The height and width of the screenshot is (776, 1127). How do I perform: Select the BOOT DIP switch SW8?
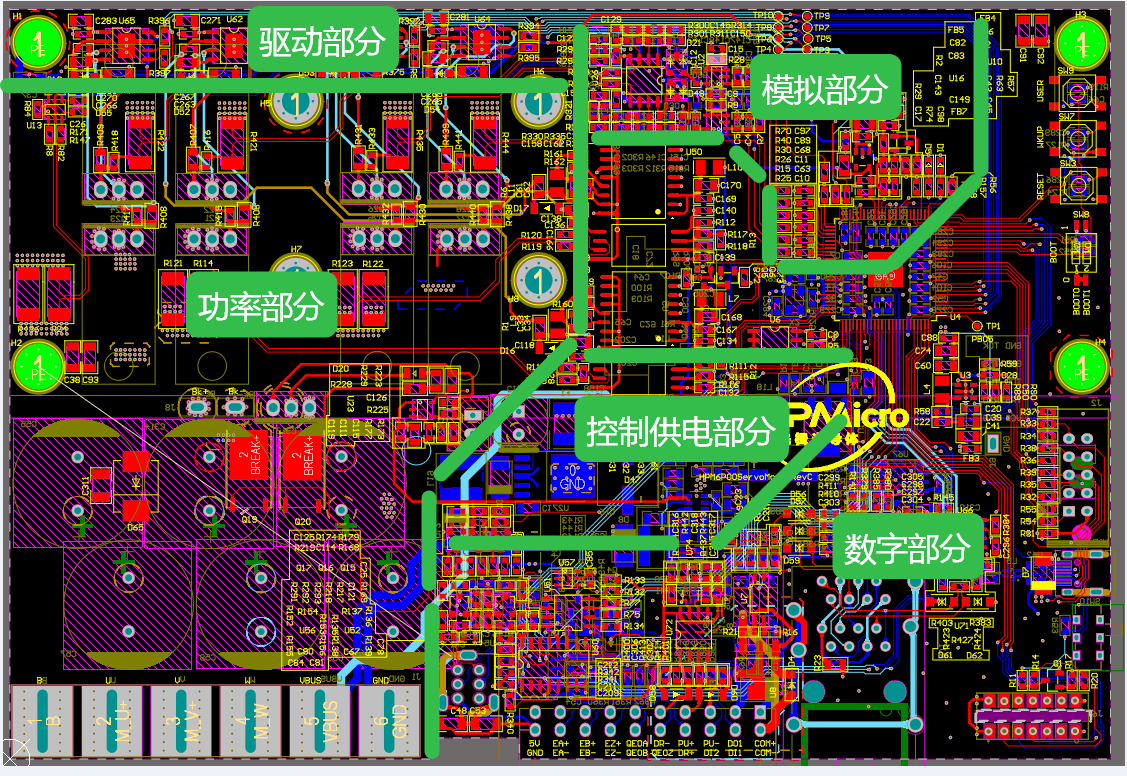pos(1082,253)
